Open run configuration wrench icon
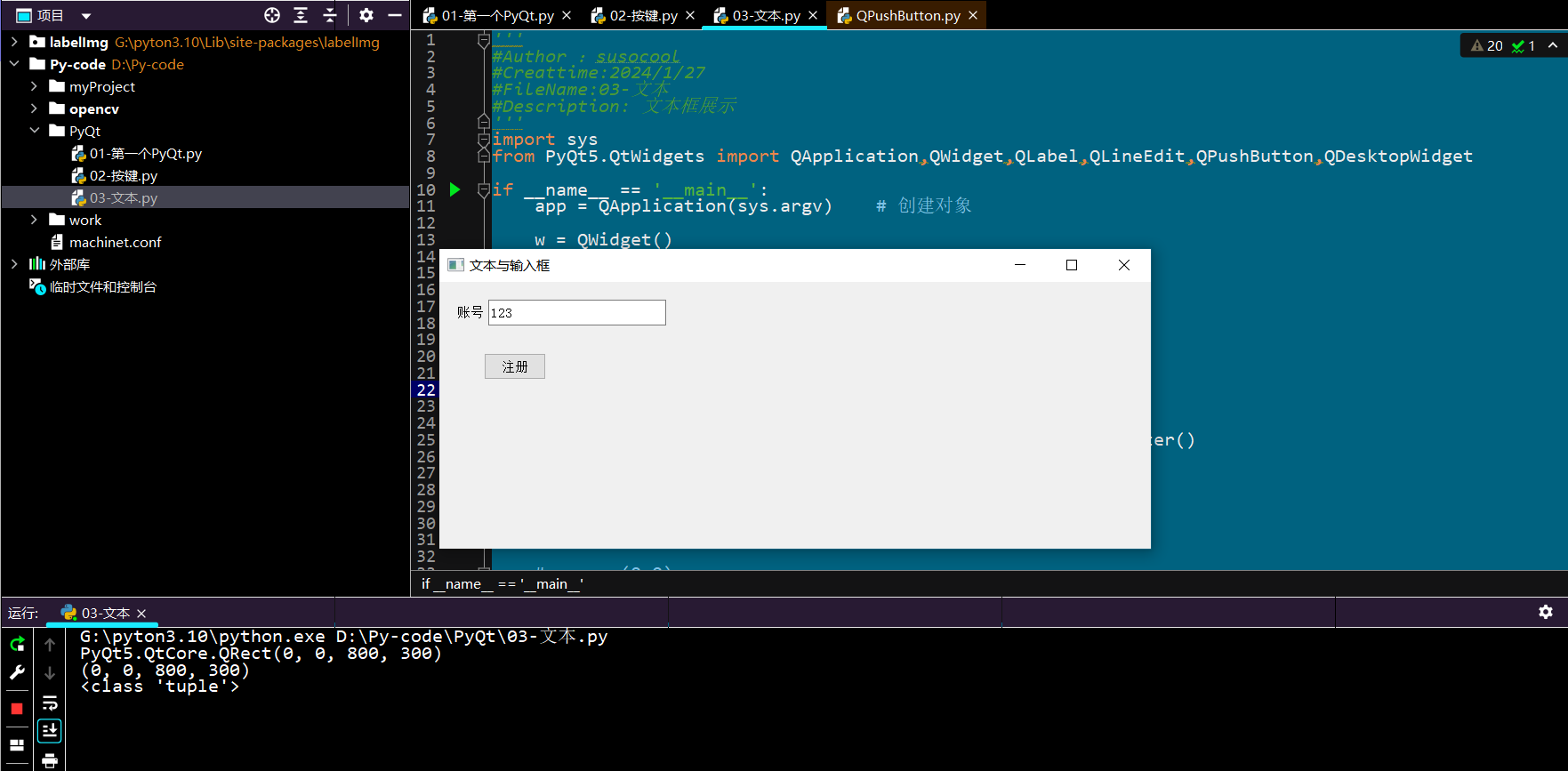Viewport: 1568px width, 771px height. [17, 672]
